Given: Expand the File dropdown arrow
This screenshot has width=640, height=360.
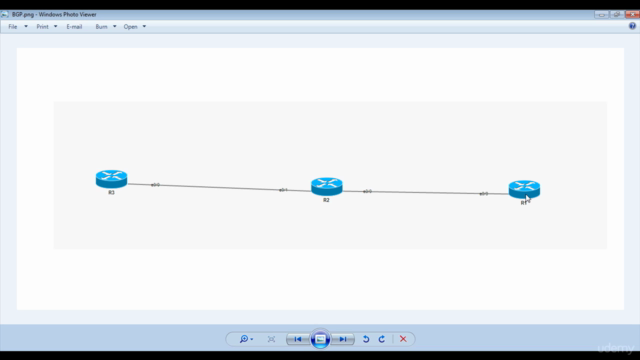Looking at the screenshot, I should [26, 27].
